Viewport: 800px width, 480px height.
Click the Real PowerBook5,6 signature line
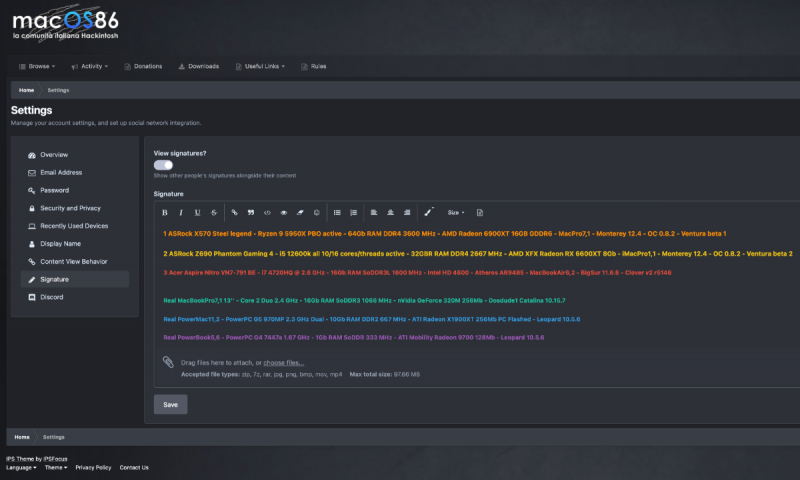(354, 337)
